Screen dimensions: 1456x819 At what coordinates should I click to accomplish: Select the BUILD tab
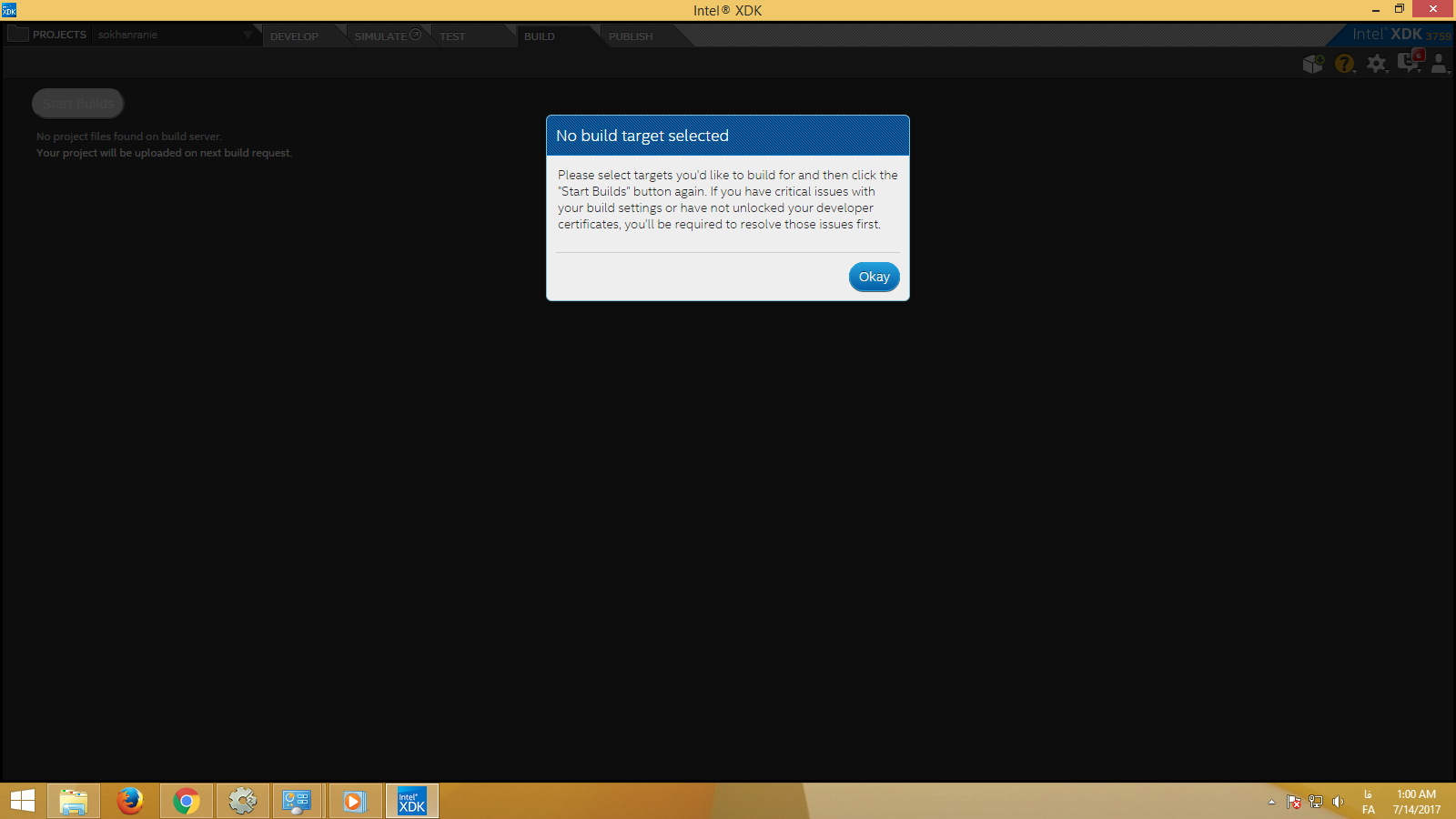(540, 36)
